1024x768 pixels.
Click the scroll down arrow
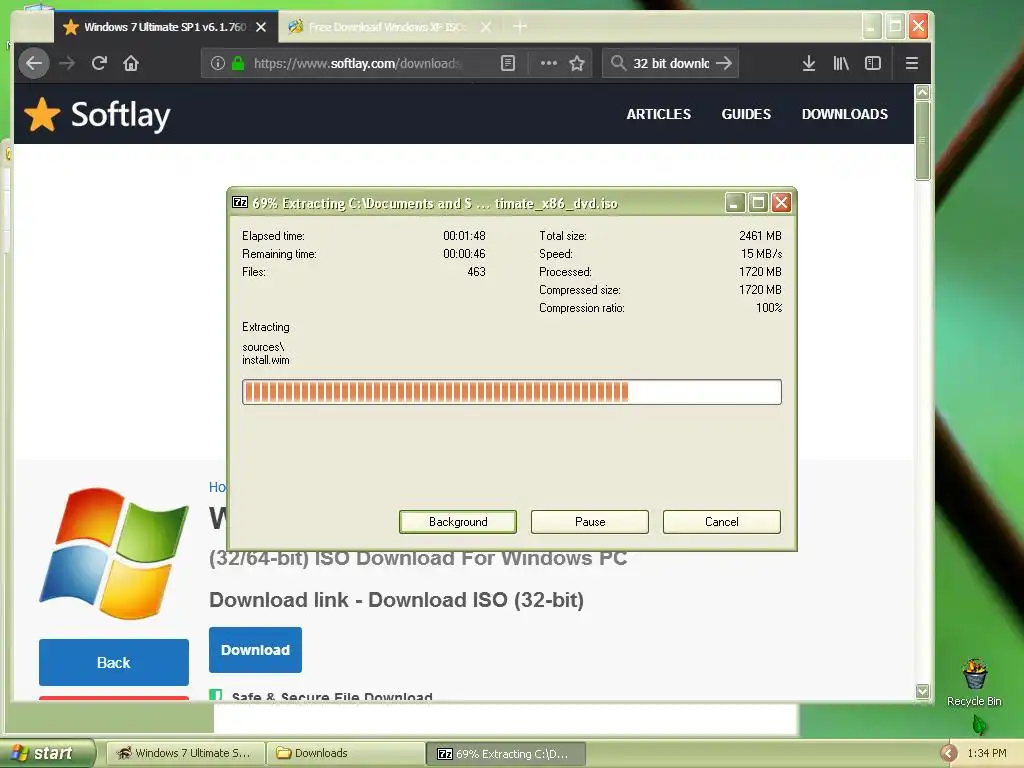click(922, 691)
